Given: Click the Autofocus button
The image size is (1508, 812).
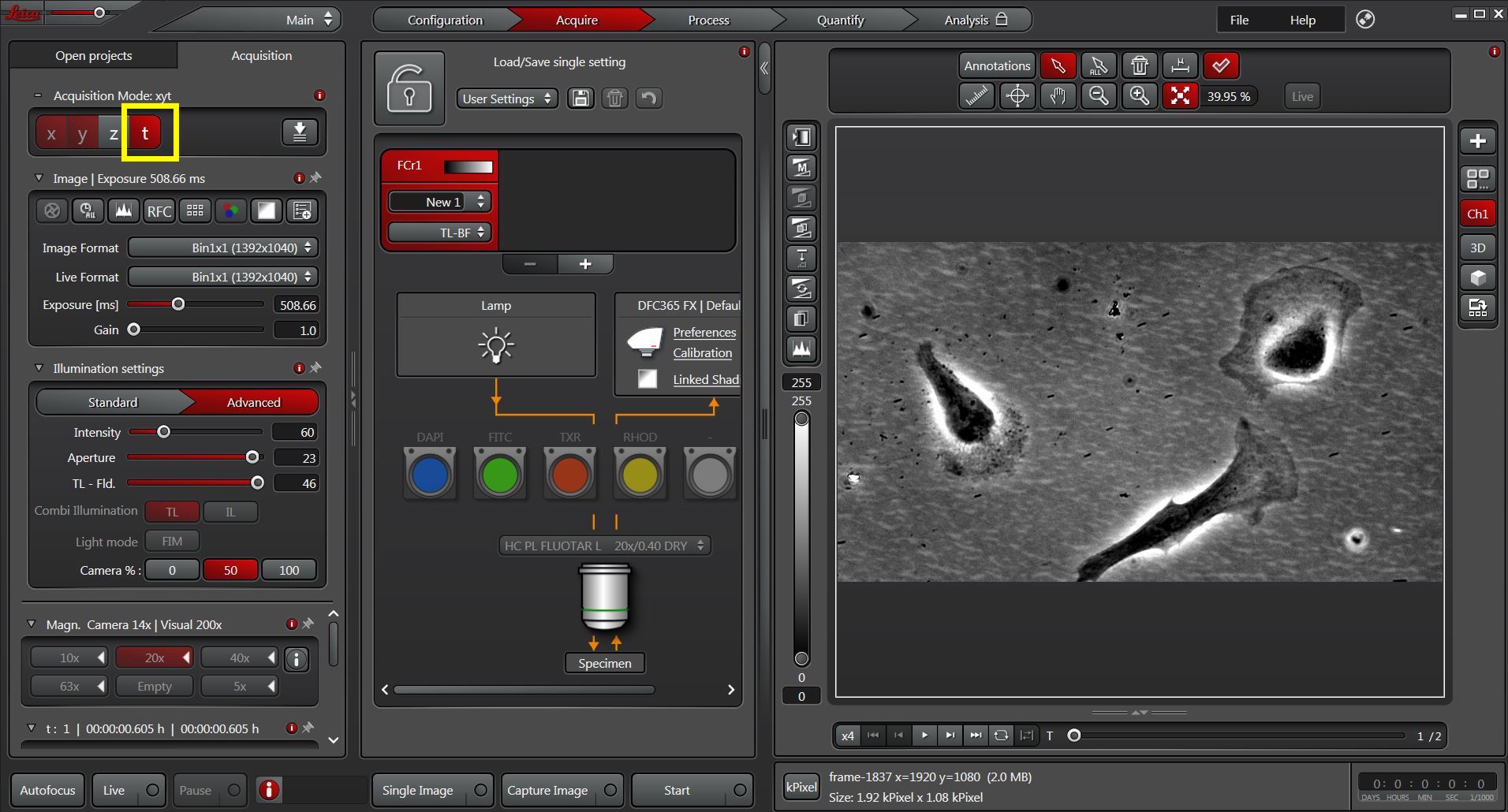Looking at the screenshot, I should (48, 790).
